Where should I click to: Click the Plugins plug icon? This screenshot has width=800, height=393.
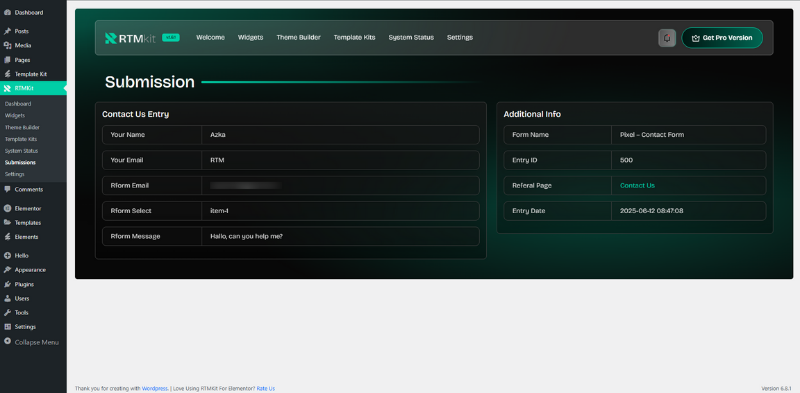pos(7,284)
